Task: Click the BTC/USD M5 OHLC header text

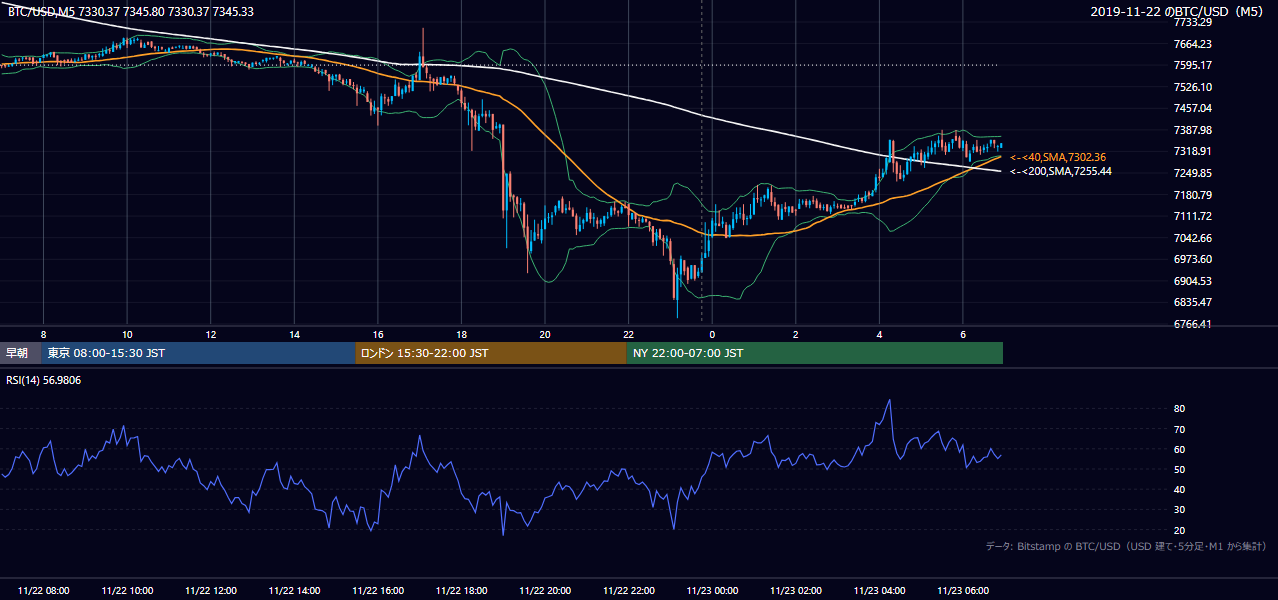Action: click(x=130, y=11)
